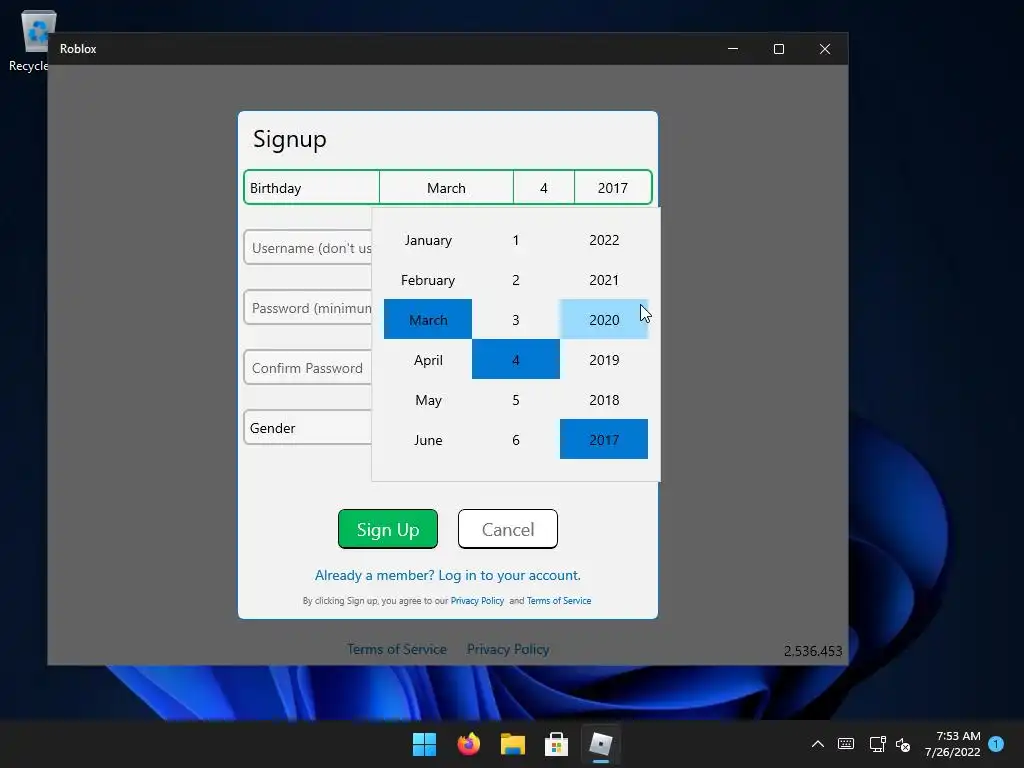Focus the Username input field

coord(308,248)
